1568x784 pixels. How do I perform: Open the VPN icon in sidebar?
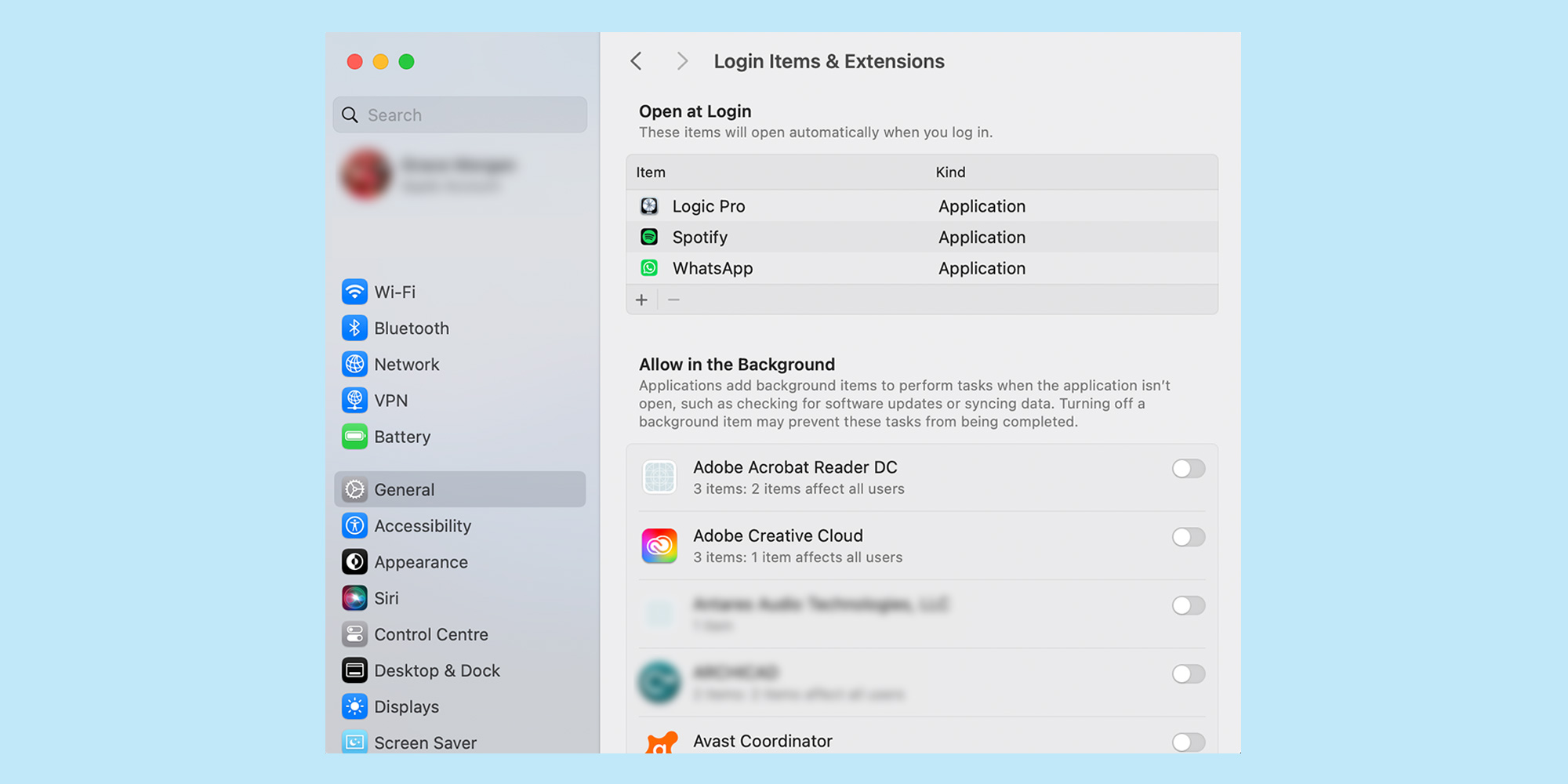(354, 400)
